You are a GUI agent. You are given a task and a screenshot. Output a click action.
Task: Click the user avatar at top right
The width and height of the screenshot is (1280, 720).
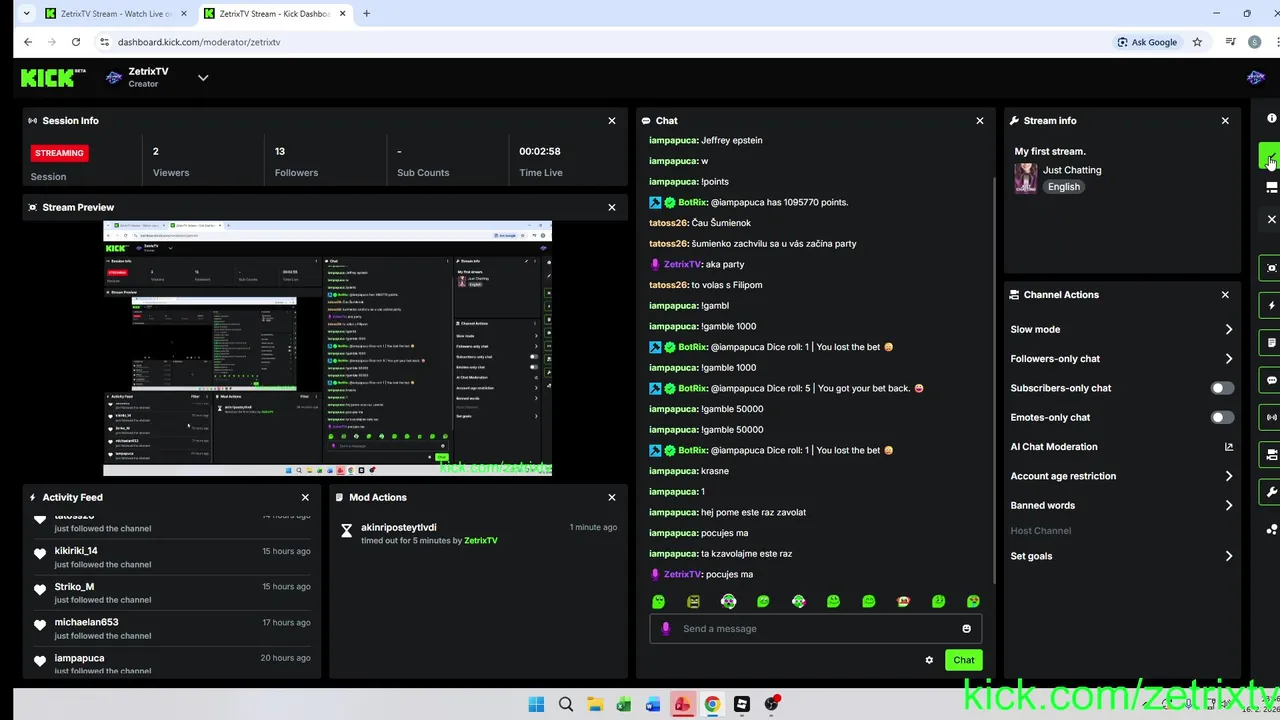point(1256,78)
